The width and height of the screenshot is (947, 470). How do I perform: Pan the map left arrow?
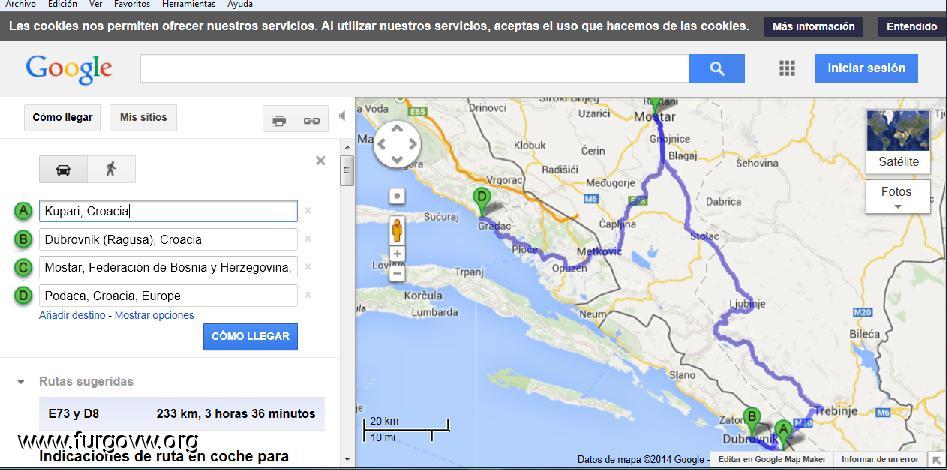[381, 144]
